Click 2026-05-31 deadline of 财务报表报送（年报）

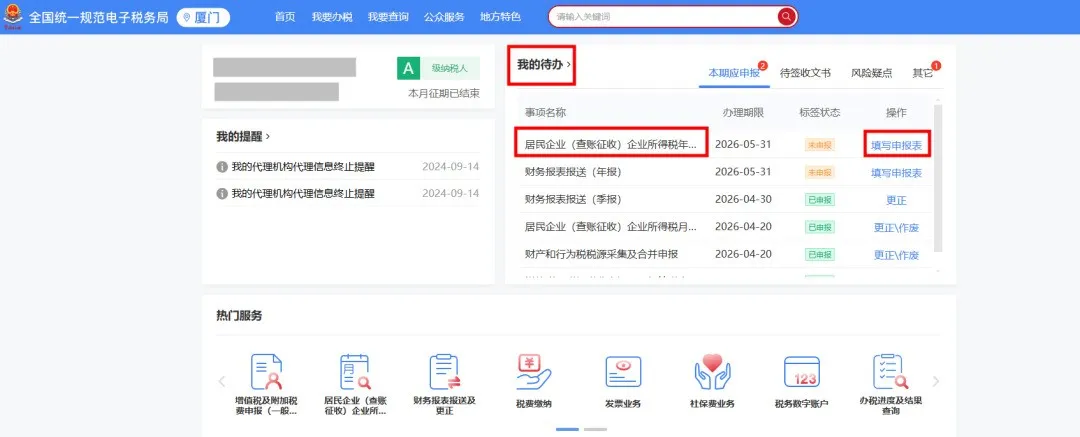tap(742, 172)
